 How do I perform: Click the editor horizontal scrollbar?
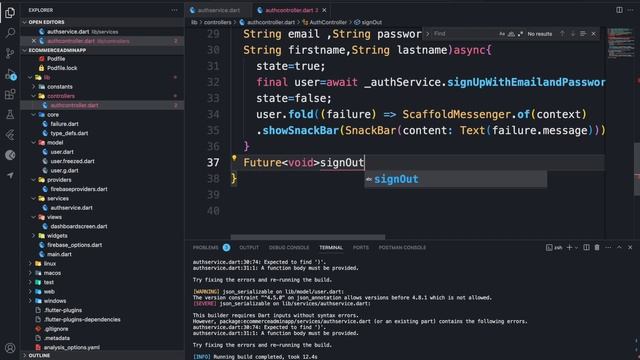click(308, 237)
